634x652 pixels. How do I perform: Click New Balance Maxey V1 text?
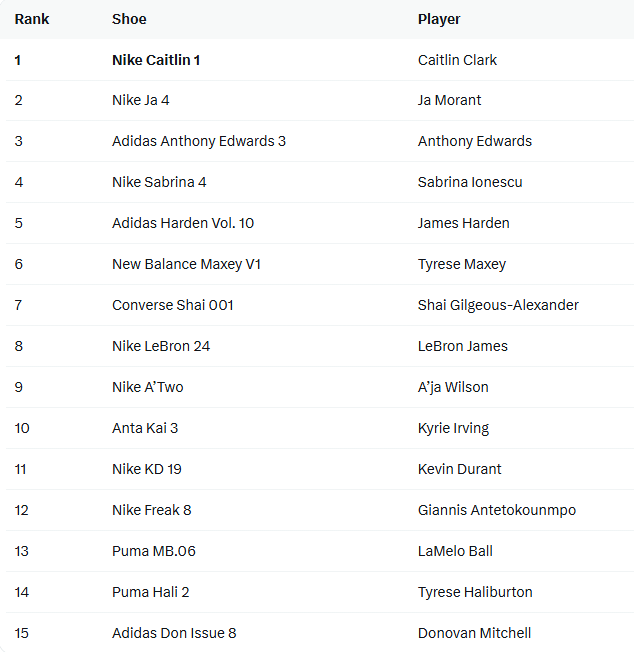click(186, 264)
